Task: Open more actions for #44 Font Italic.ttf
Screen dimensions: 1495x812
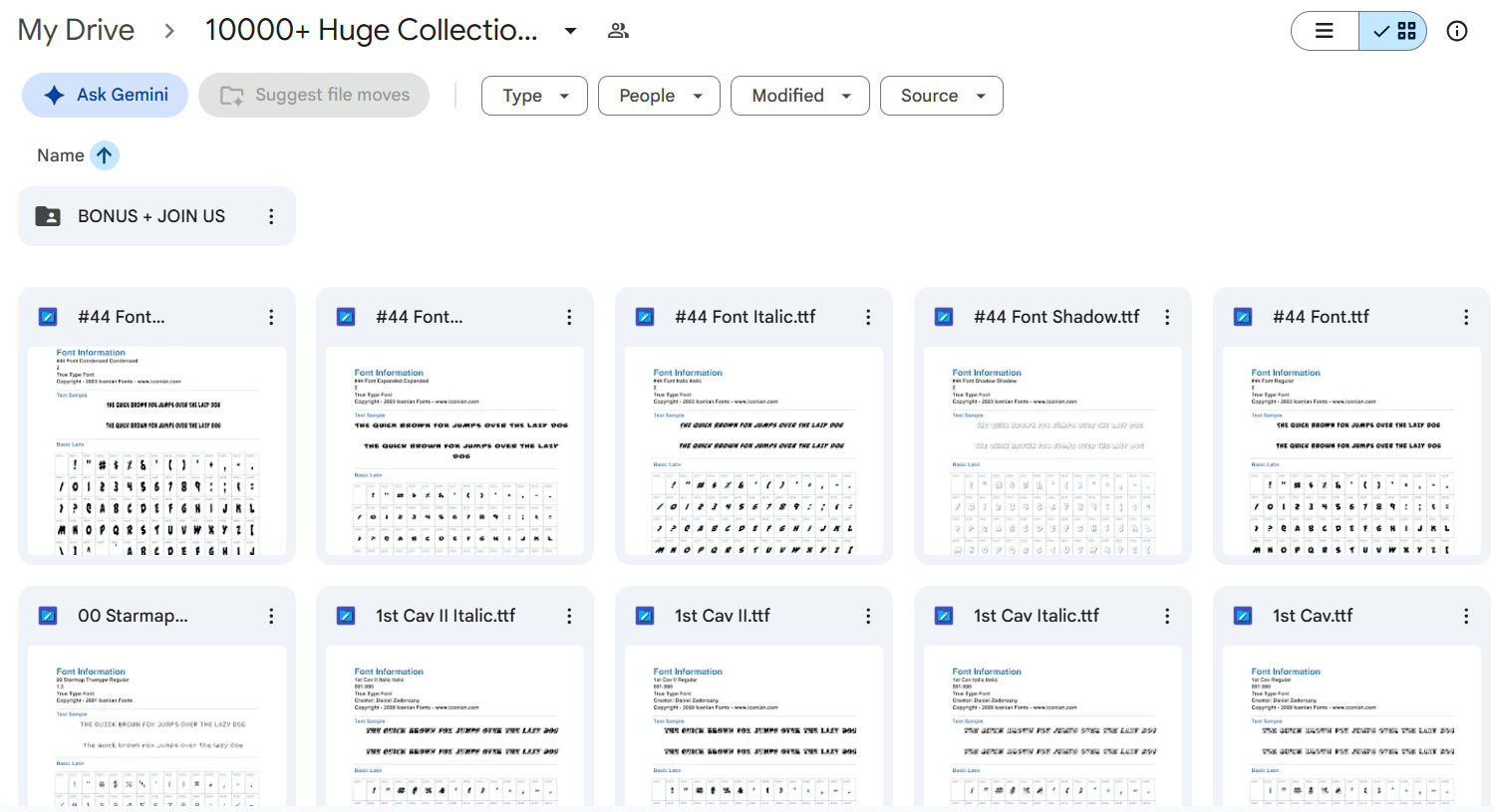Action: pyautogui.click(x=868, y=317)
